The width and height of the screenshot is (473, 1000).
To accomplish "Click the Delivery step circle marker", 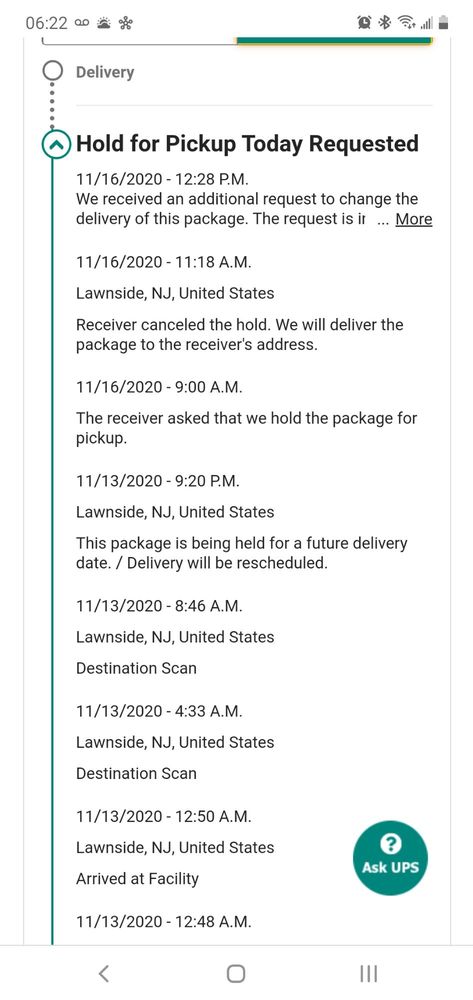I will point(52,71).
